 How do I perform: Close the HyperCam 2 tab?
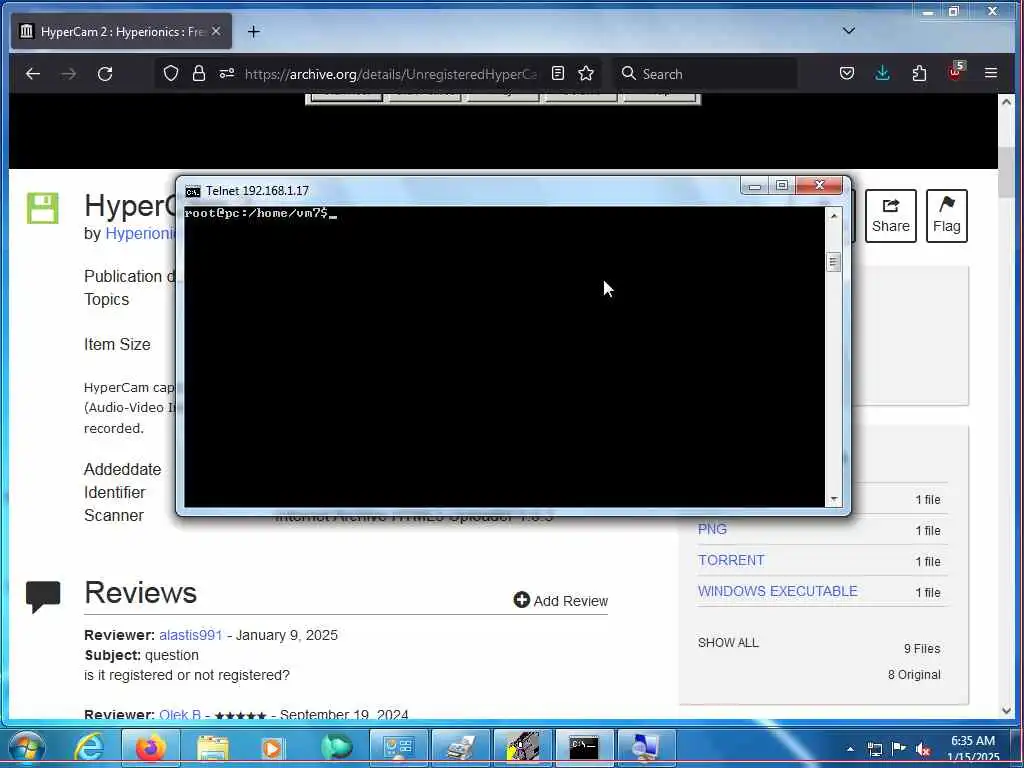click(x=216, y=31)
